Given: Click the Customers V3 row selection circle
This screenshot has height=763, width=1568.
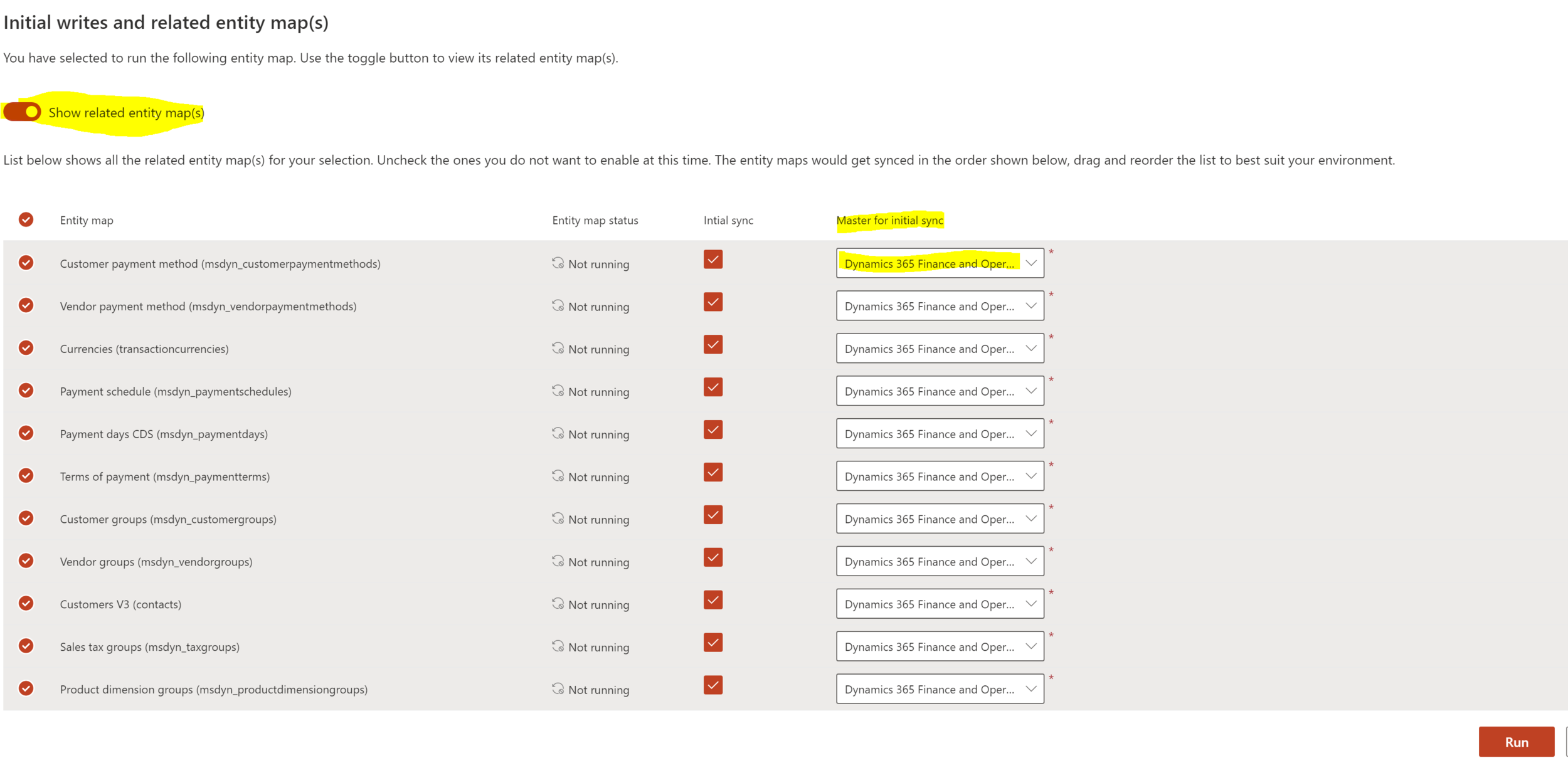Looking at the screenshot, I should 26,604.
